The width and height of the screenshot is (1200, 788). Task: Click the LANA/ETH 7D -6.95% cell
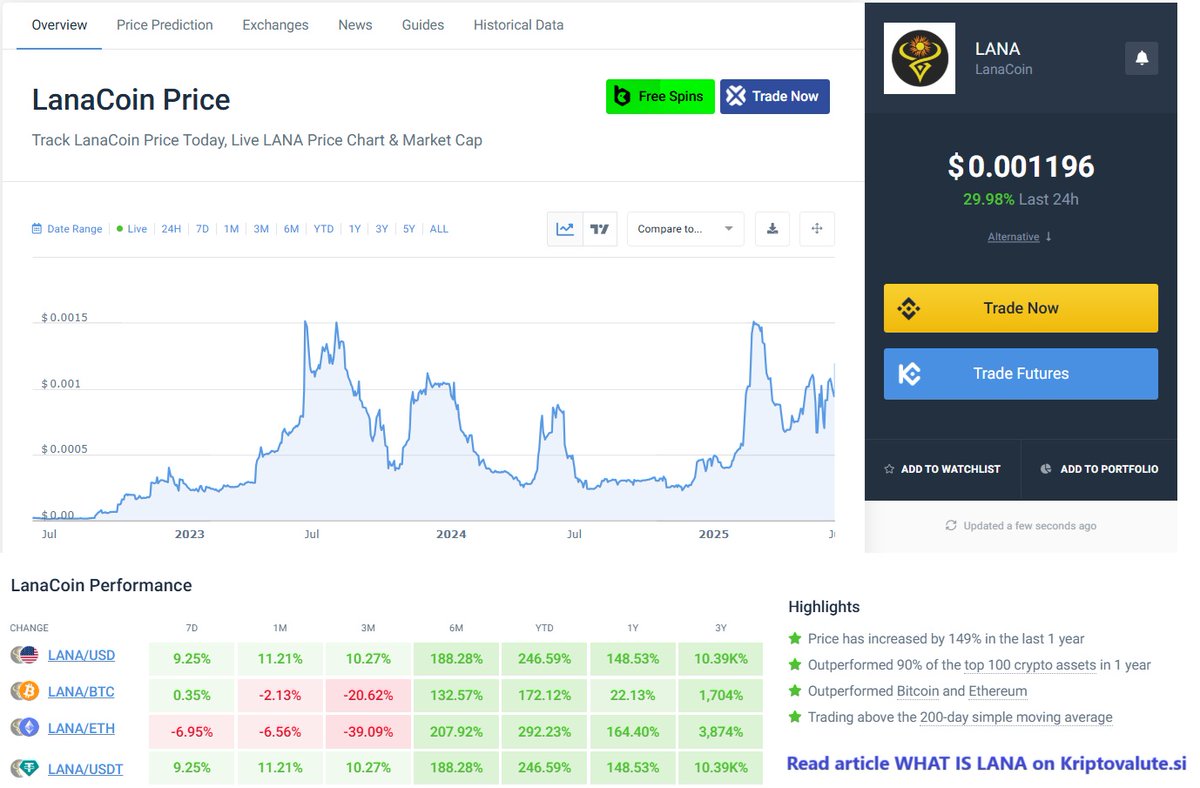(192, 731)
